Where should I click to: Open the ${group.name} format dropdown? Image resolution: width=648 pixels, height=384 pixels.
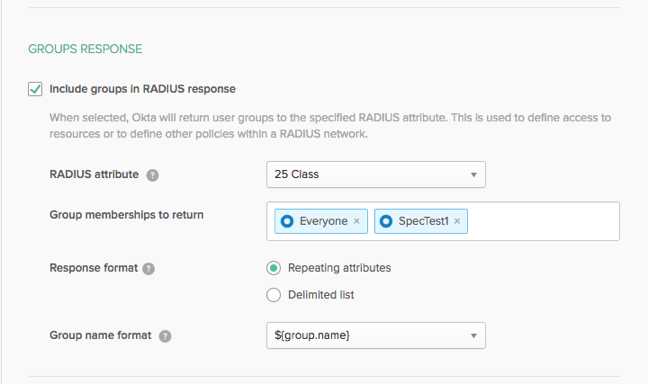pos(376,336)
